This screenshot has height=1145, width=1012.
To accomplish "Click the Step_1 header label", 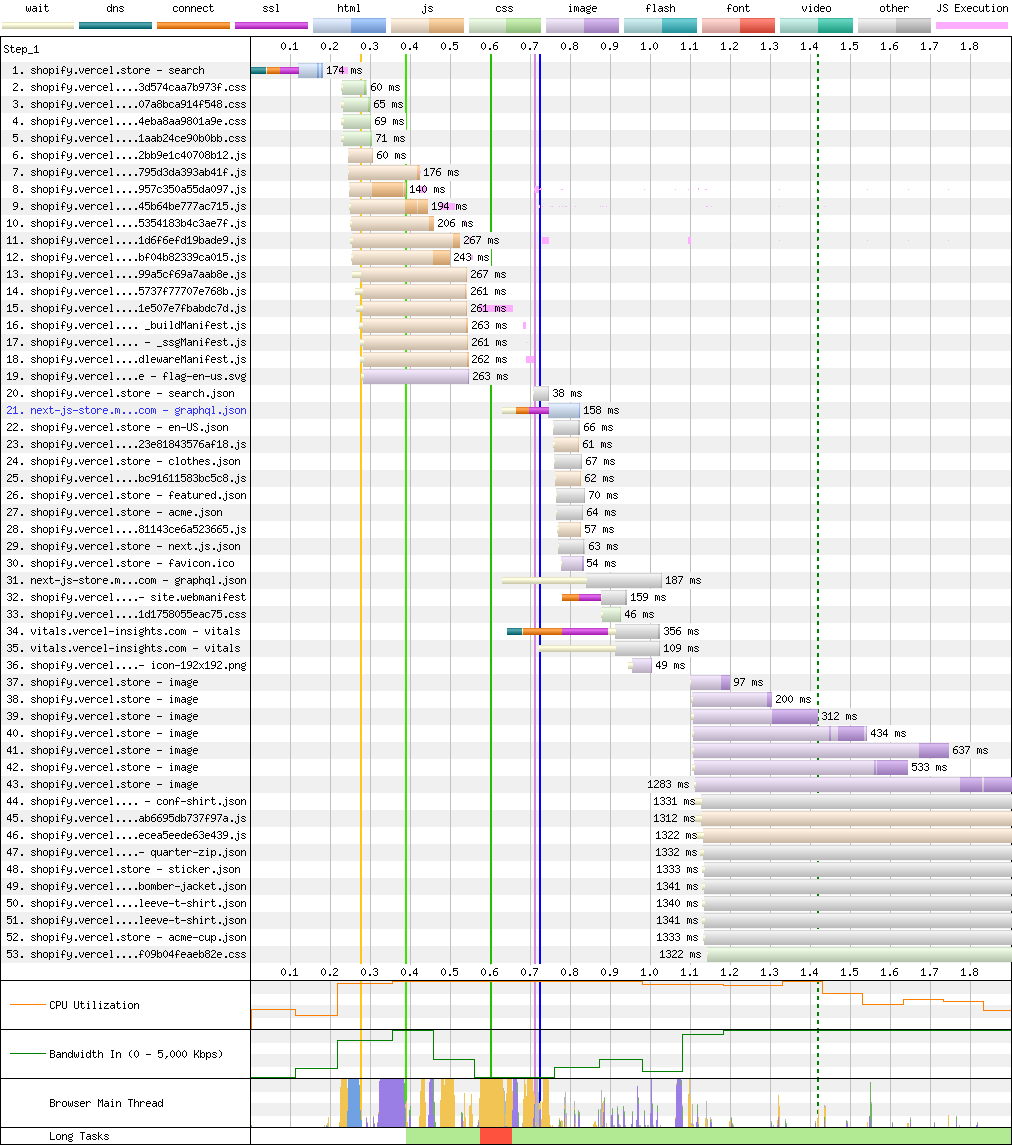I will pyautogui.click(x=21, y=49).
